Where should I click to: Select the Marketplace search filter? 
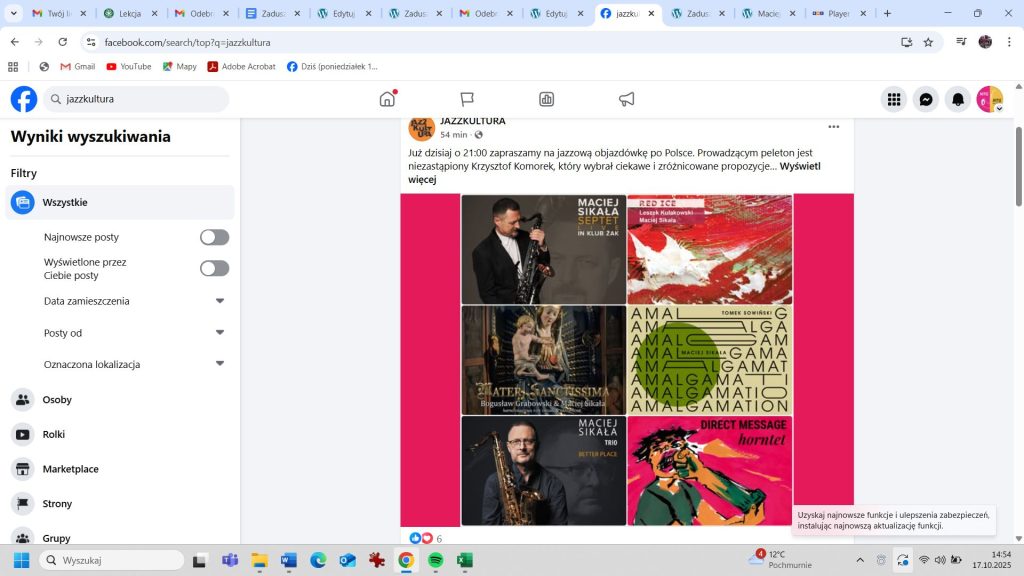coord(70,469)
